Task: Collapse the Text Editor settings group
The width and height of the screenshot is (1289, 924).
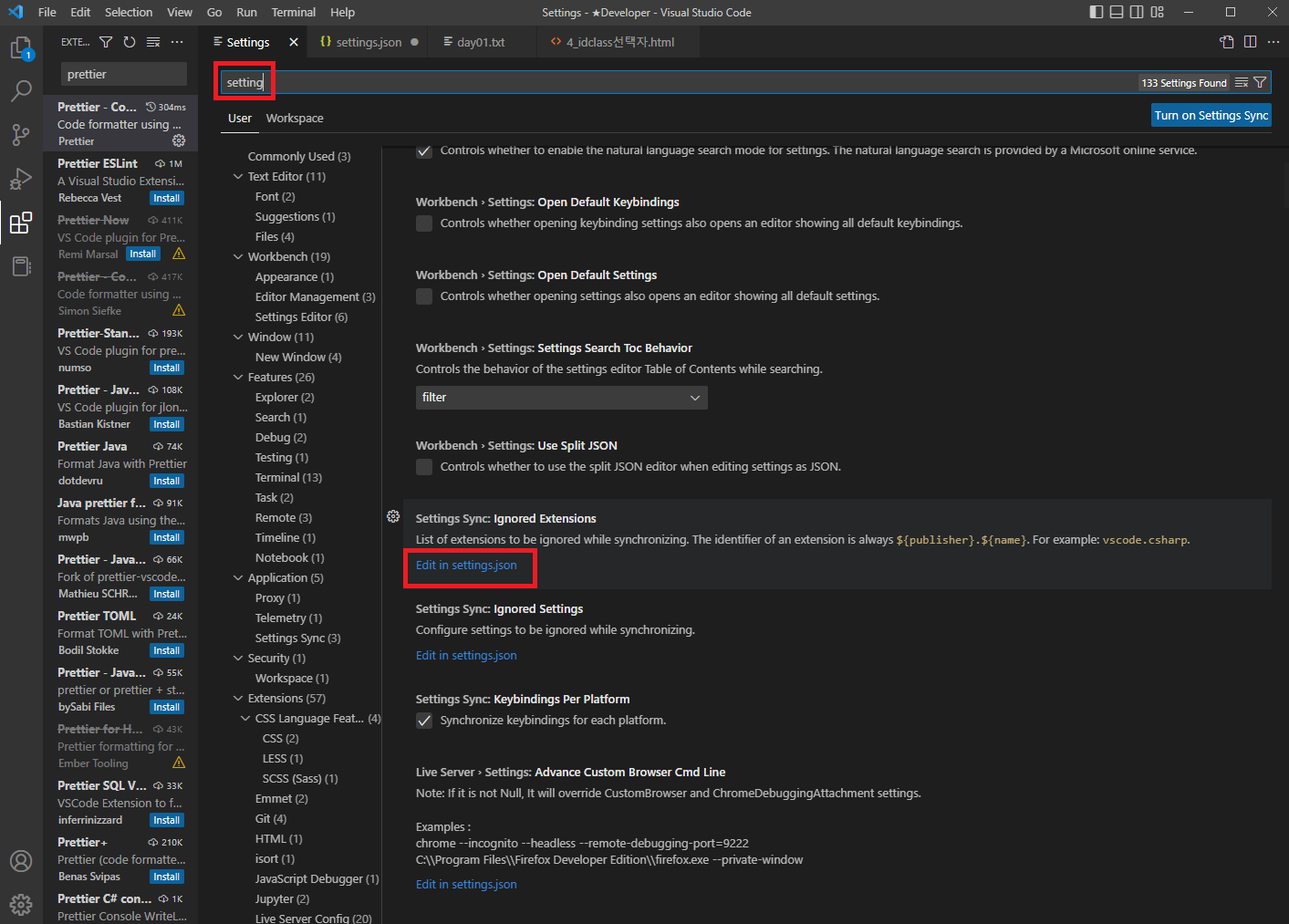Action: click(238, 177)
